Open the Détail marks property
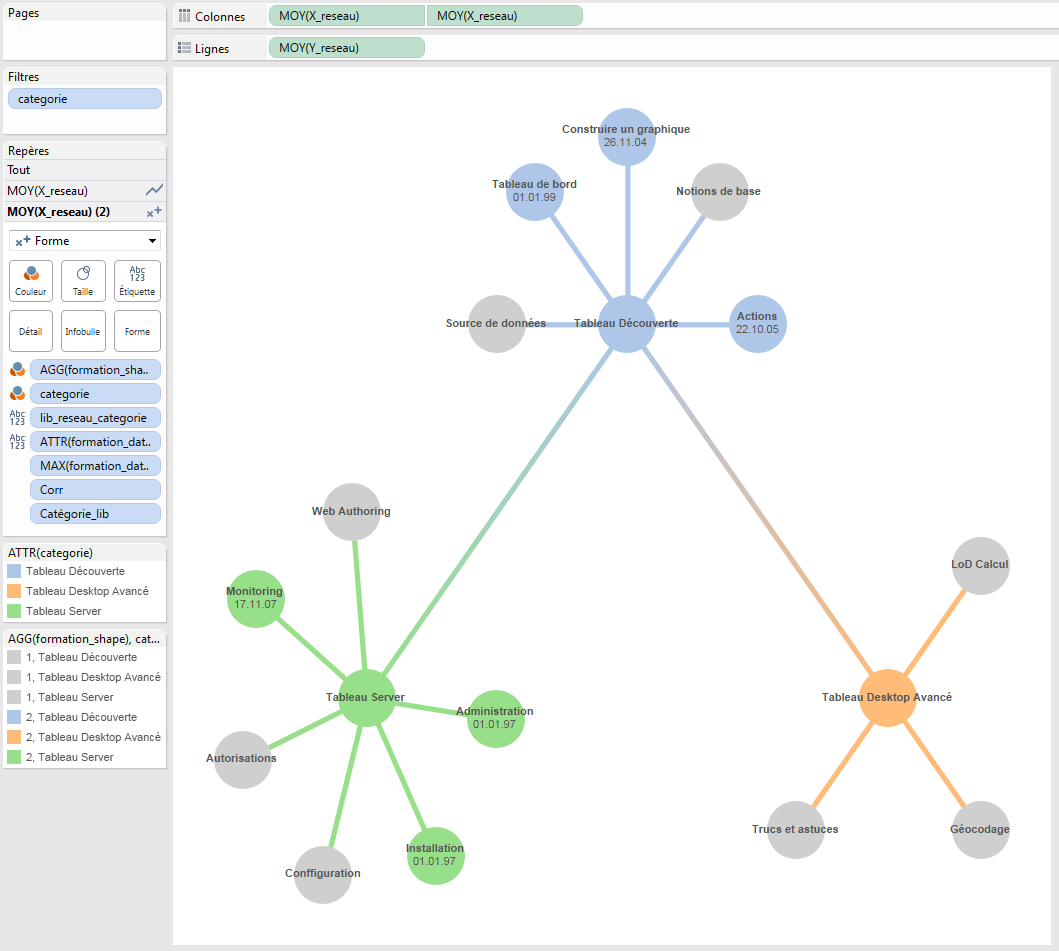The height and width of the screenshot is (951, 1059). tap(31, 331)
